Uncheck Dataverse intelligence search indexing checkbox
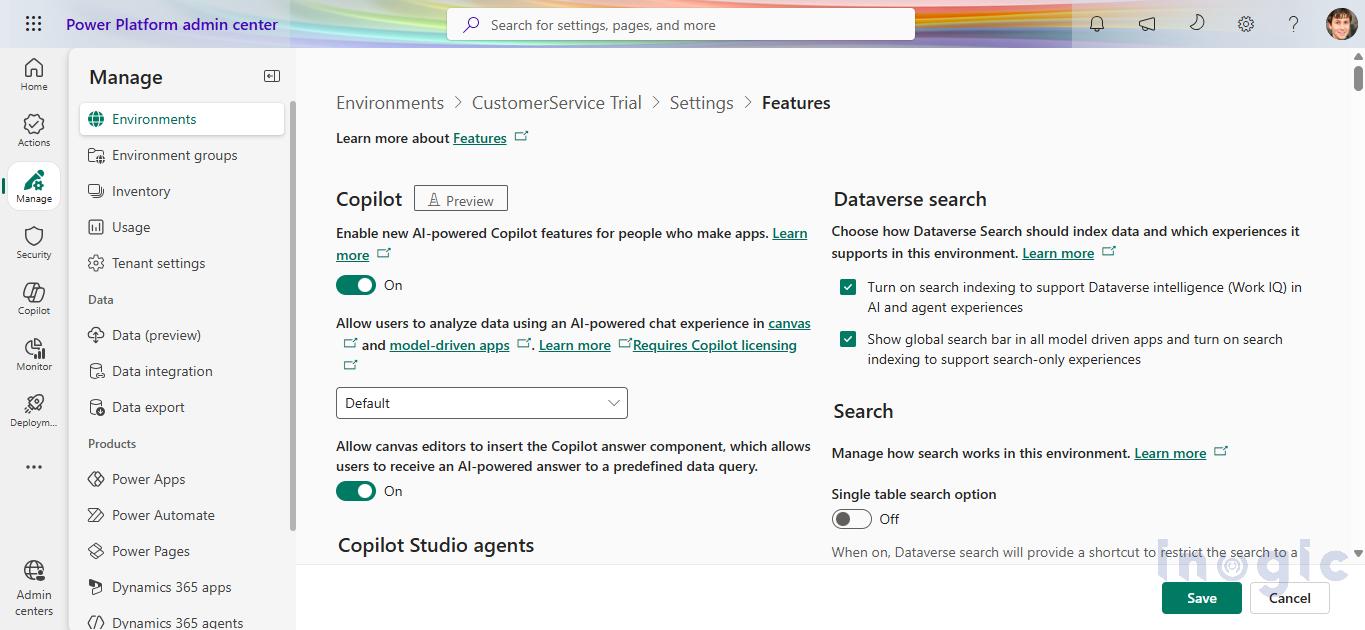Image resolution: width=1365 pixels, height=630 pixels. click(848, 287)
